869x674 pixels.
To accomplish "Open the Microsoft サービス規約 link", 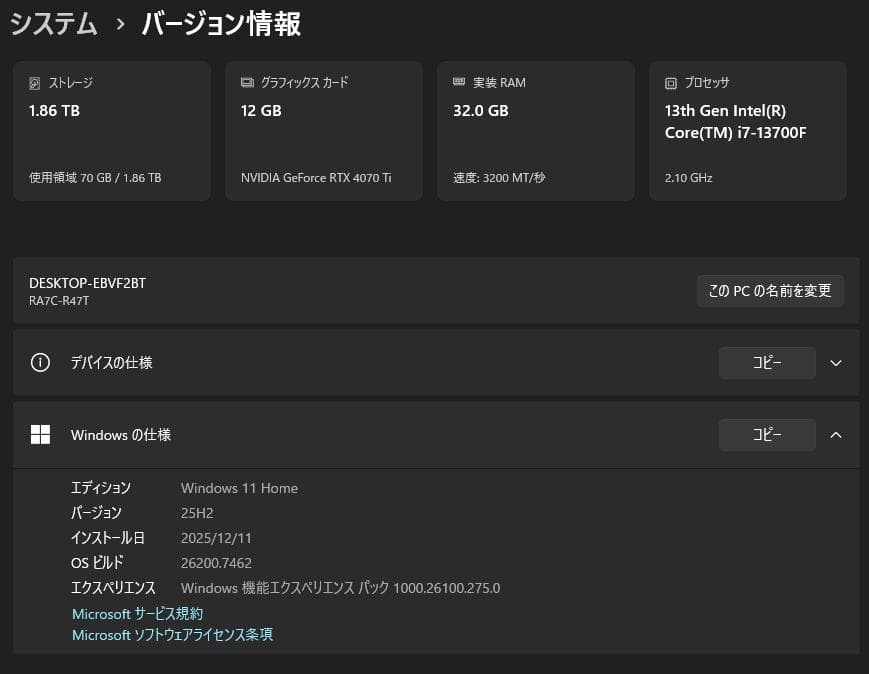I will pos(135,613).
